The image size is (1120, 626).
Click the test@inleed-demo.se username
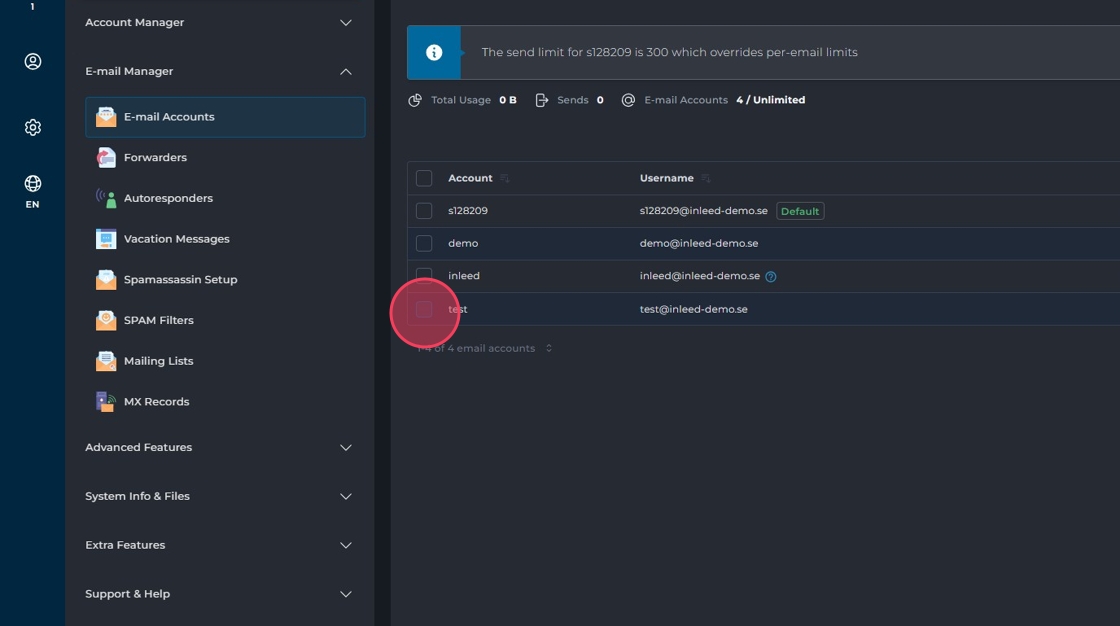(693, 310)
